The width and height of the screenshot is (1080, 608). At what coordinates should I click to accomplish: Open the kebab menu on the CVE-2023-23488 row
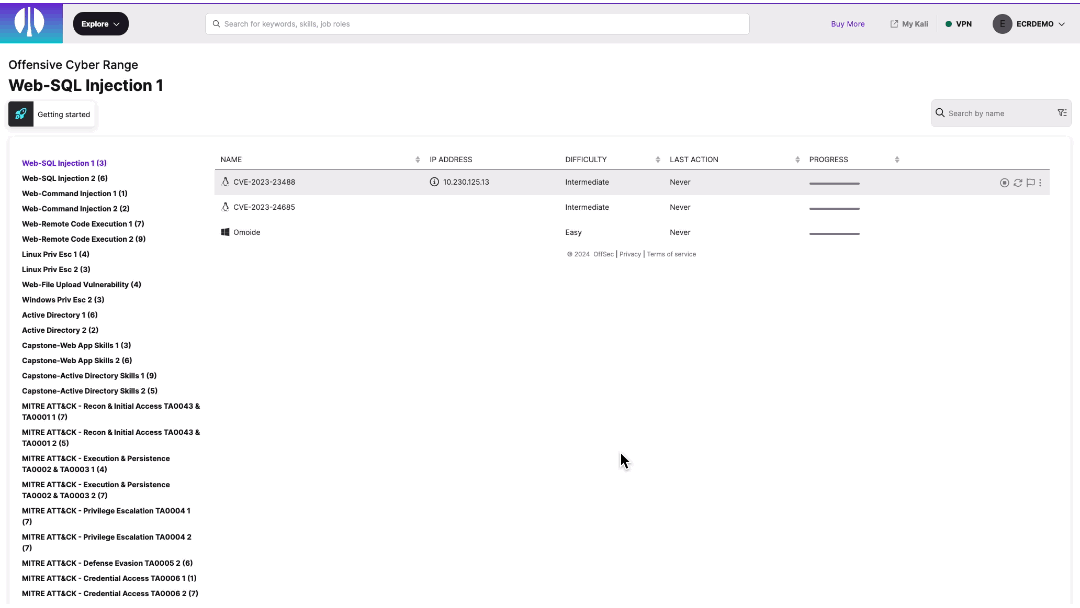pyautogui.click(x=1041, y=182)
